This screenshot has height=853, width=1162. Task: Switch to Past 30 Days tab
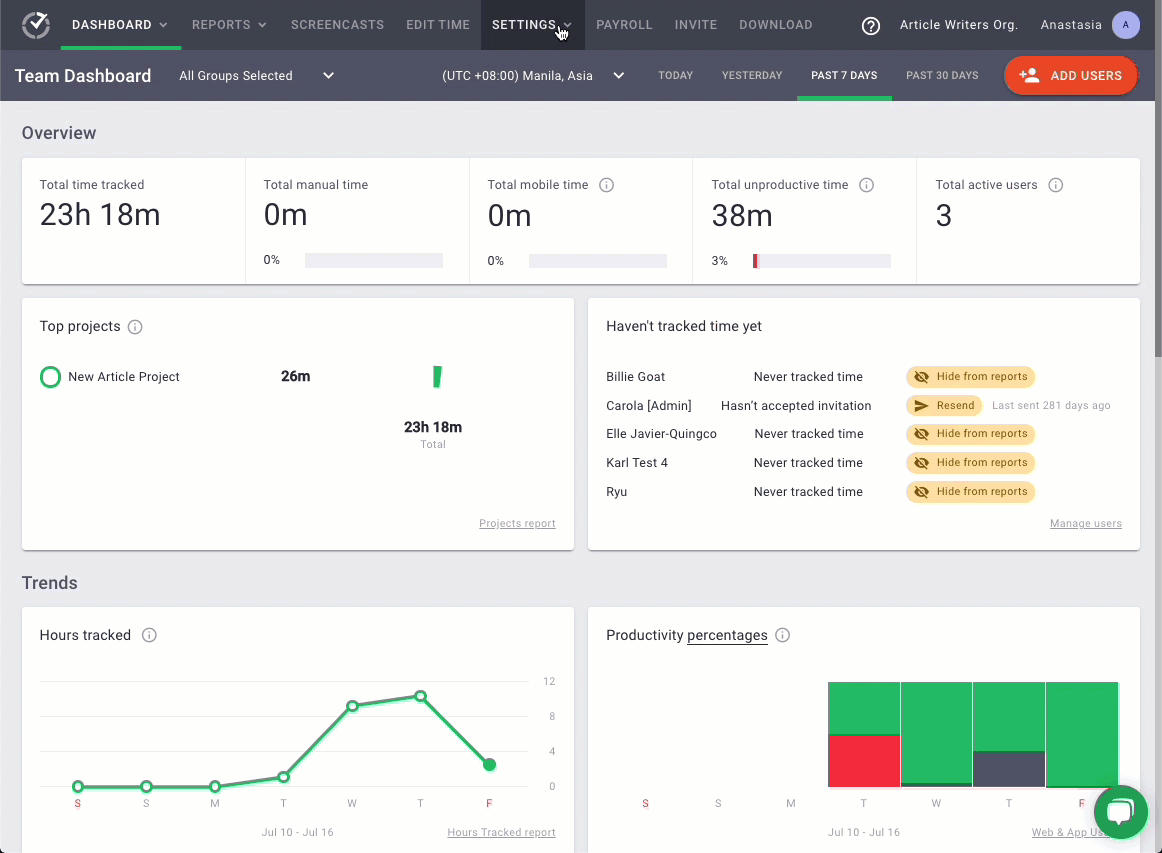pos(942,76)
